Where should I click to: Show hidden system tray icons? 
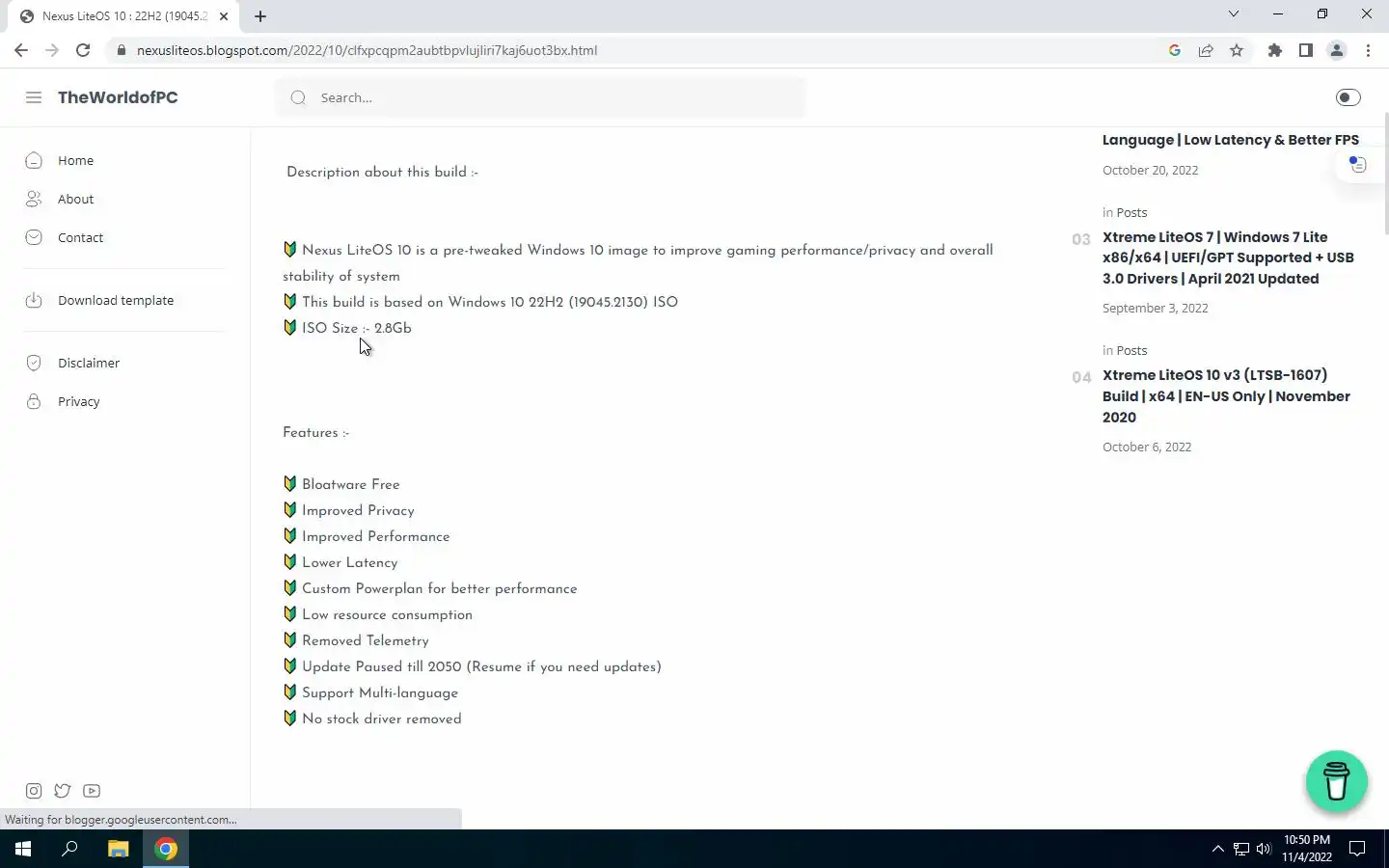pos(1217,849)
